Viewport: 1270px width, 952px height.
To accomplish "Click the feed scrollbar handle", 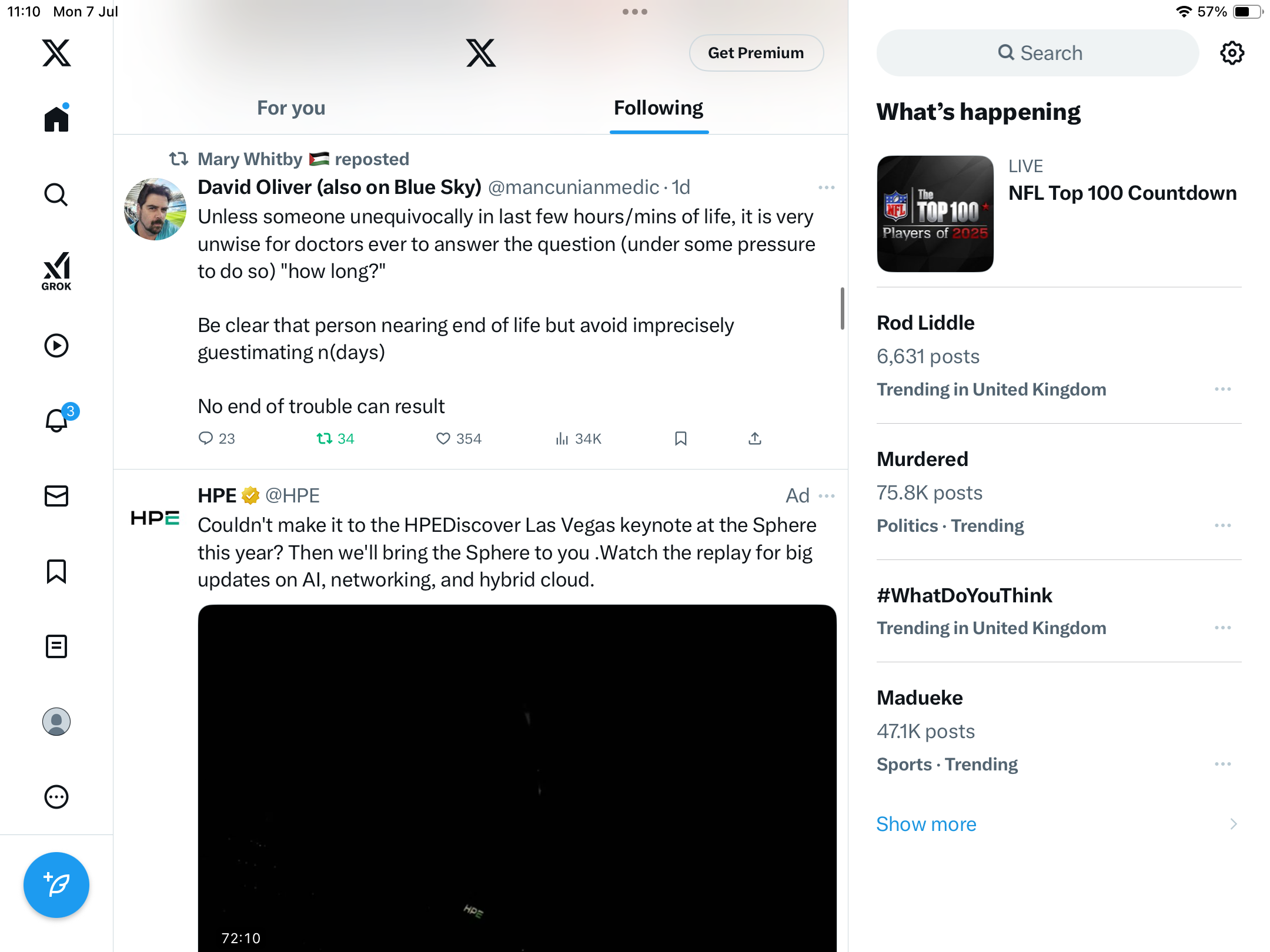I will pyautogui.click(x=842, y=309).
